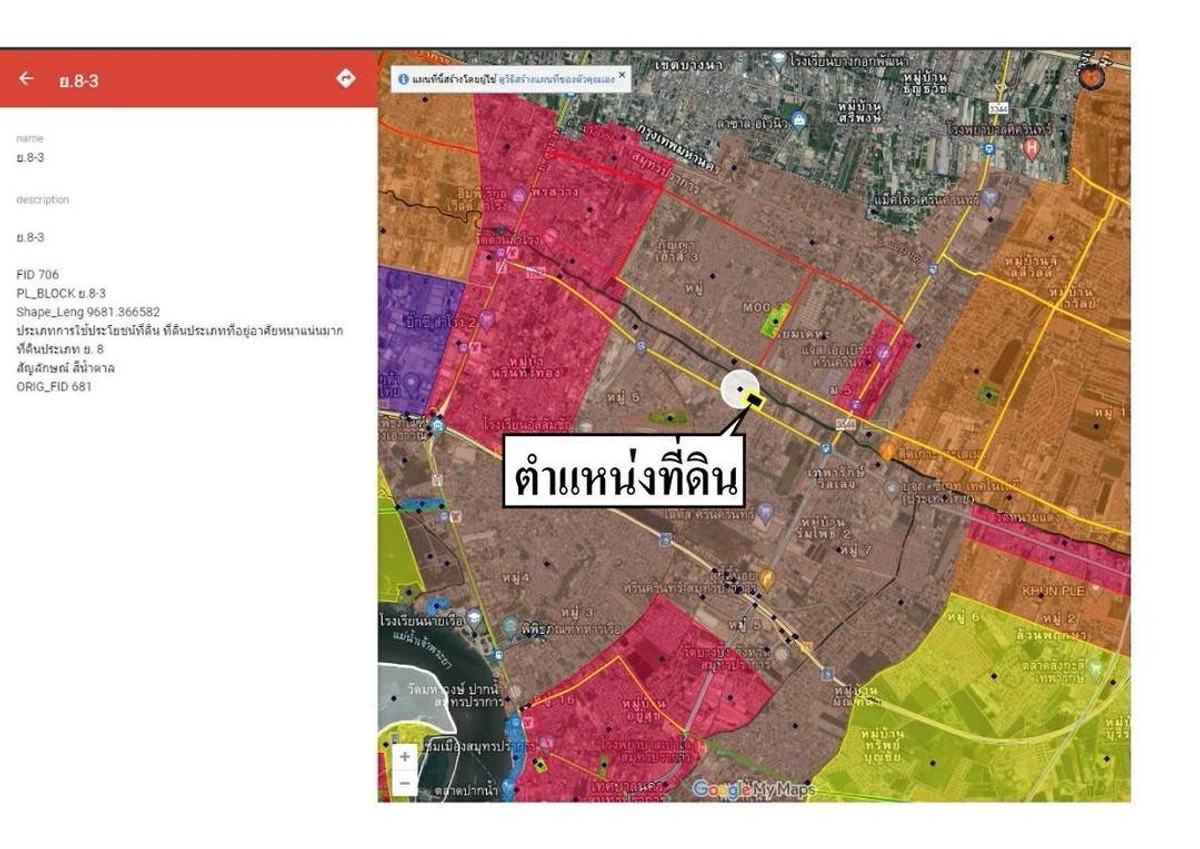Select the black land position marker
Image resolution: width=1200 pixels, height=849 pixels.
(x=754, y=401)
